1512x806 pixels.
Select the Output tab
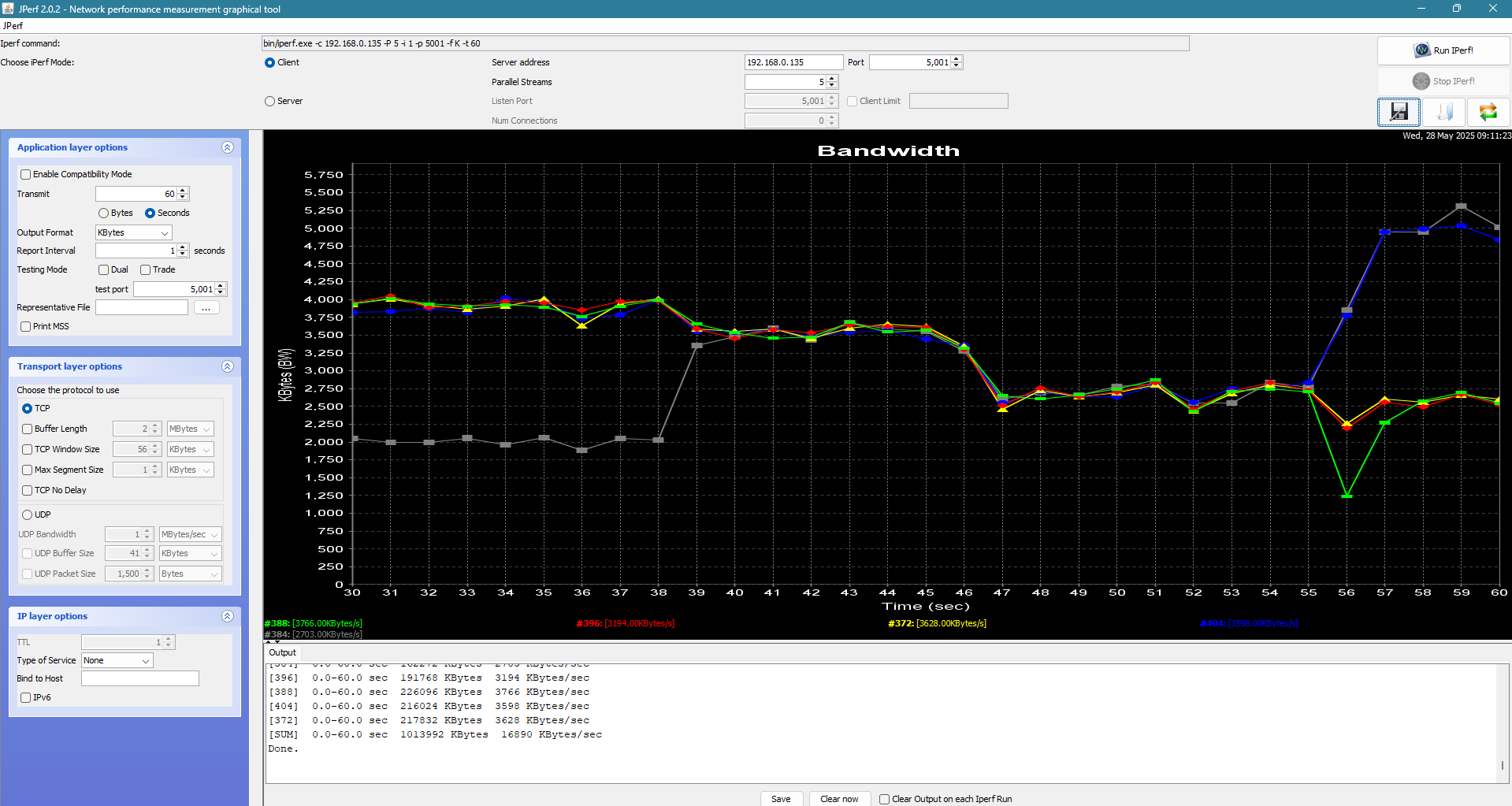[282, 652]
